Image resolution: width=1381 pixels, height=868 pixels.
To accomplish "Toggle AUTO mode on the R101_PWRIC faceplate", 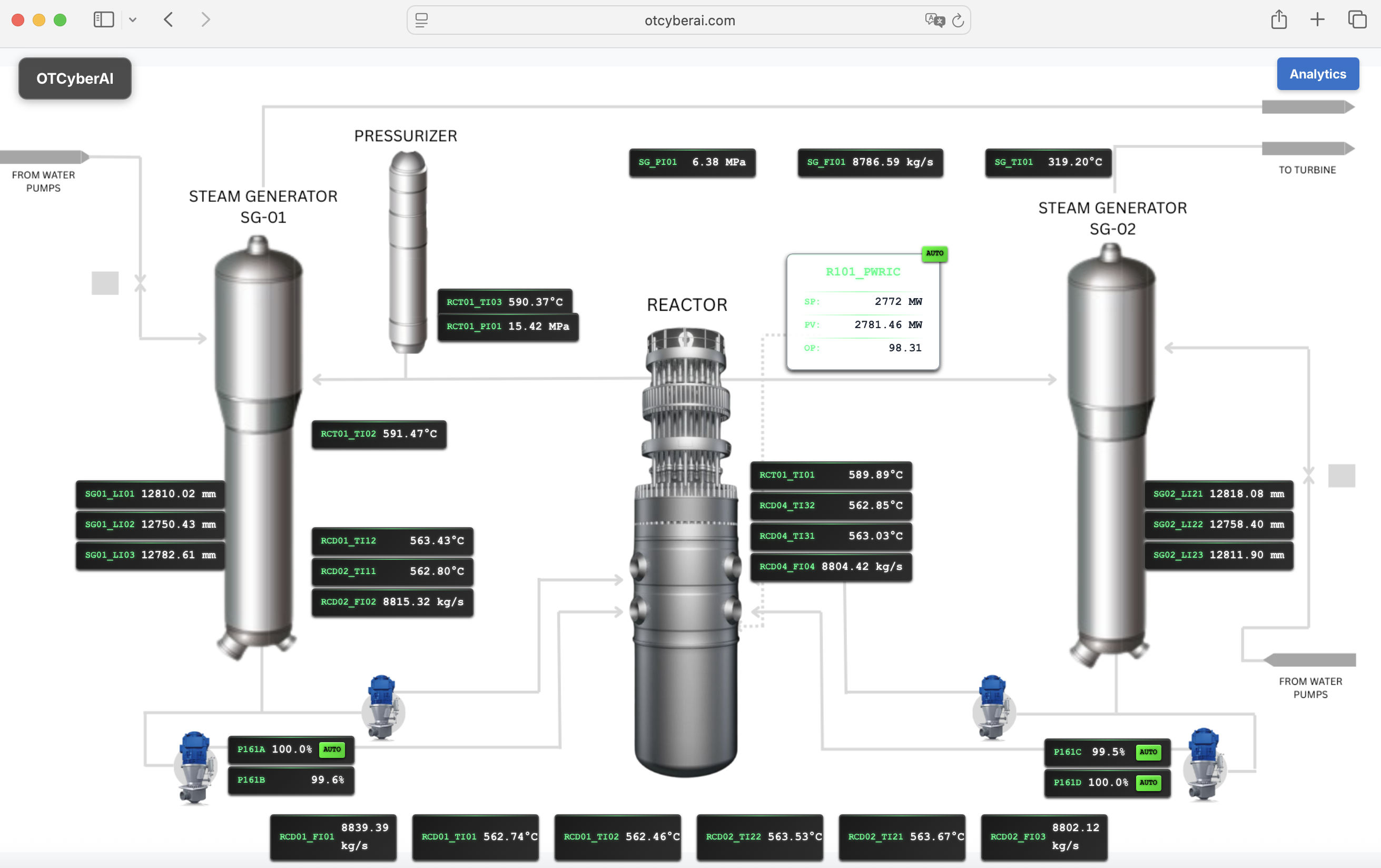I will [x=934, y=253].
